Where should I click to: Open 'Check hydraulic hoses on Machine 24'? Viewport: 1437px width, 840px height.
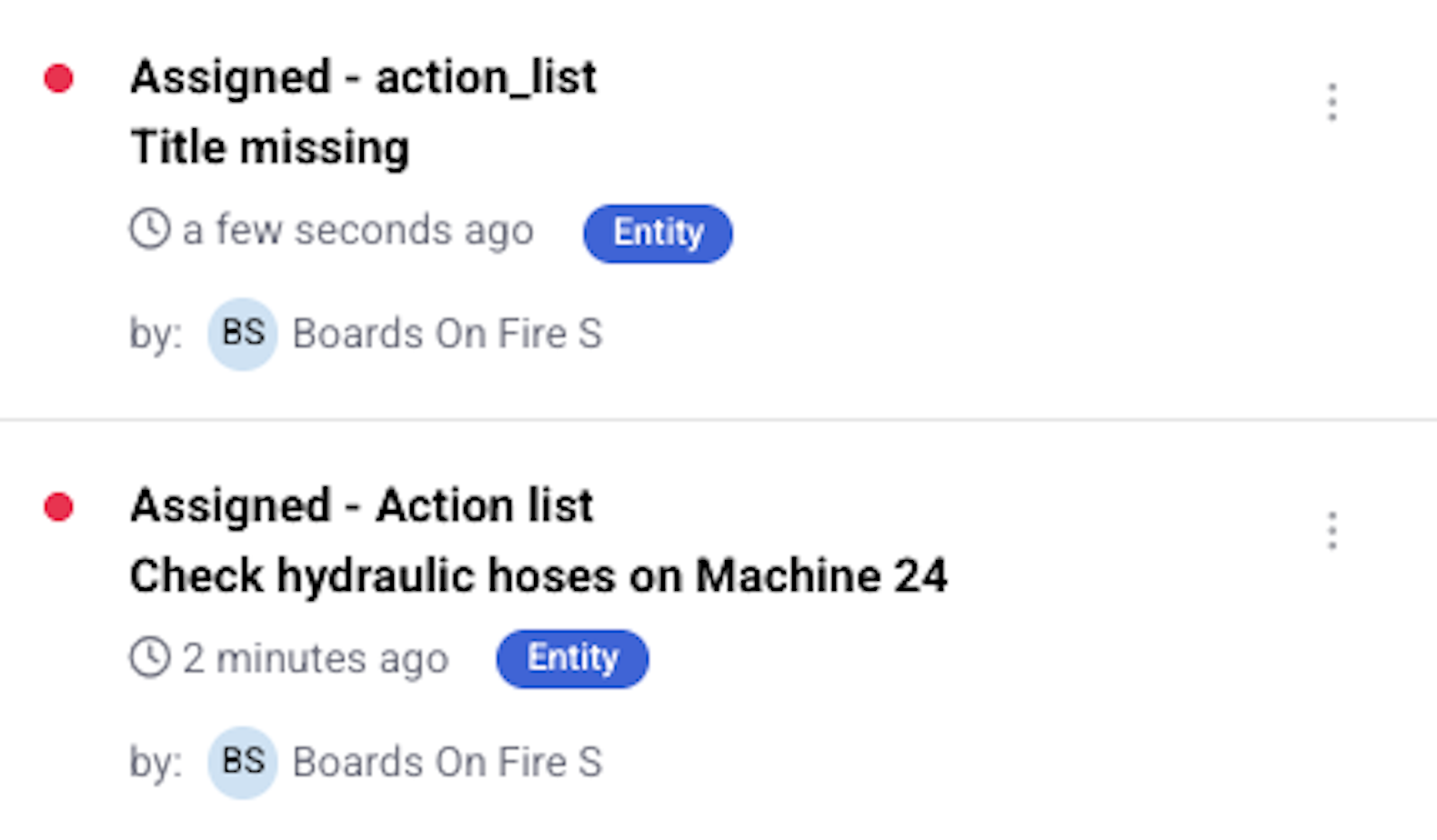click(538, 576)
